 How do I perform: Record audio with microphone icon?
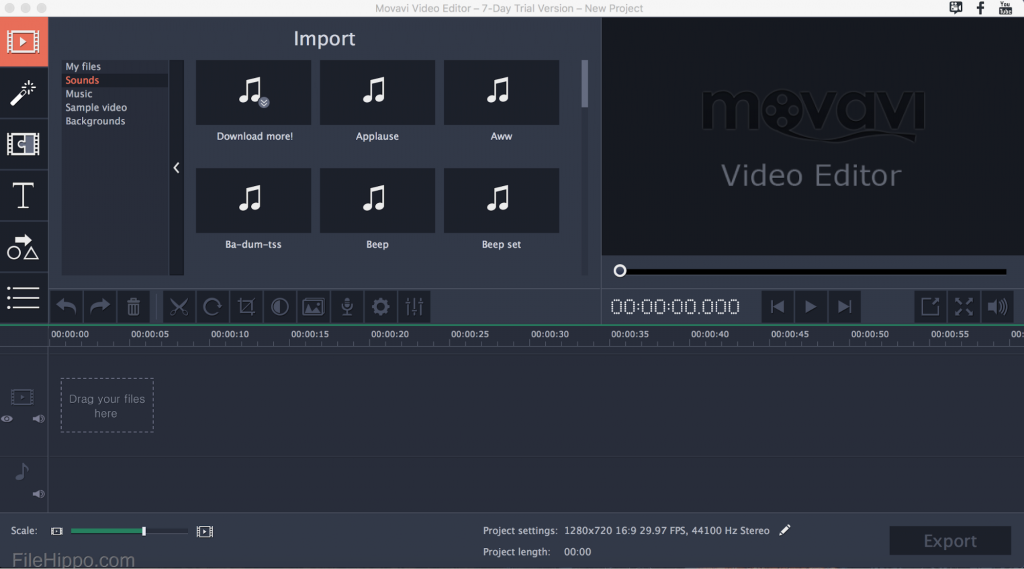tap(347, 306)
